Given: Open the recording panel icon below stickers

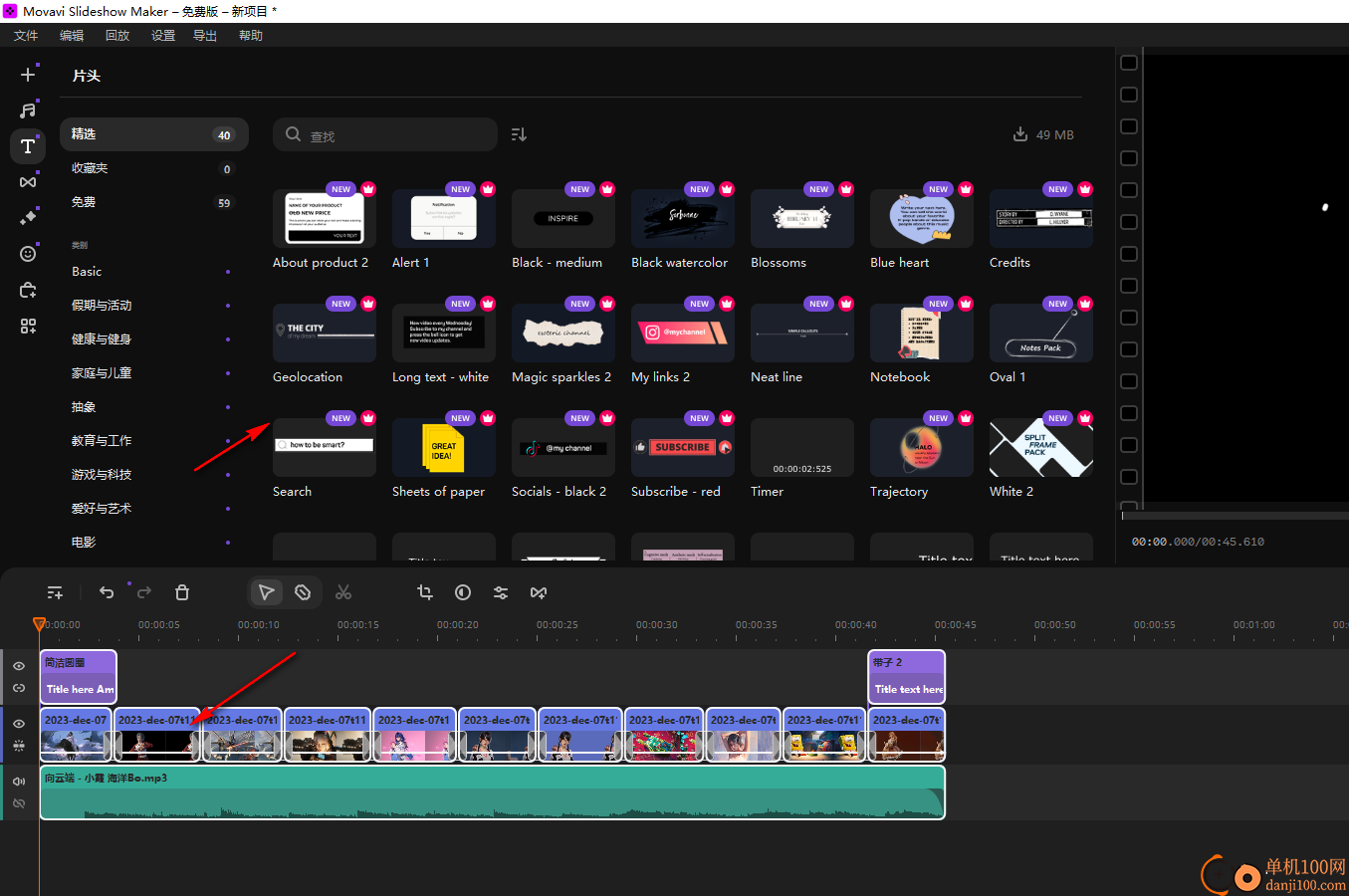Looking at the screenshot, I should click(28, 290).
